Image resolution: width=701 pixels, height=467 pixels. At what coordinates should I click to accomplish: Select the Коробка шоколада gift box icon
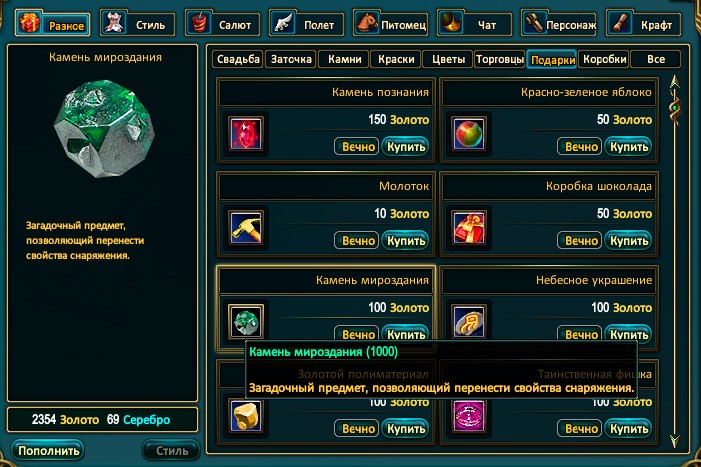(x=468, y=227)
